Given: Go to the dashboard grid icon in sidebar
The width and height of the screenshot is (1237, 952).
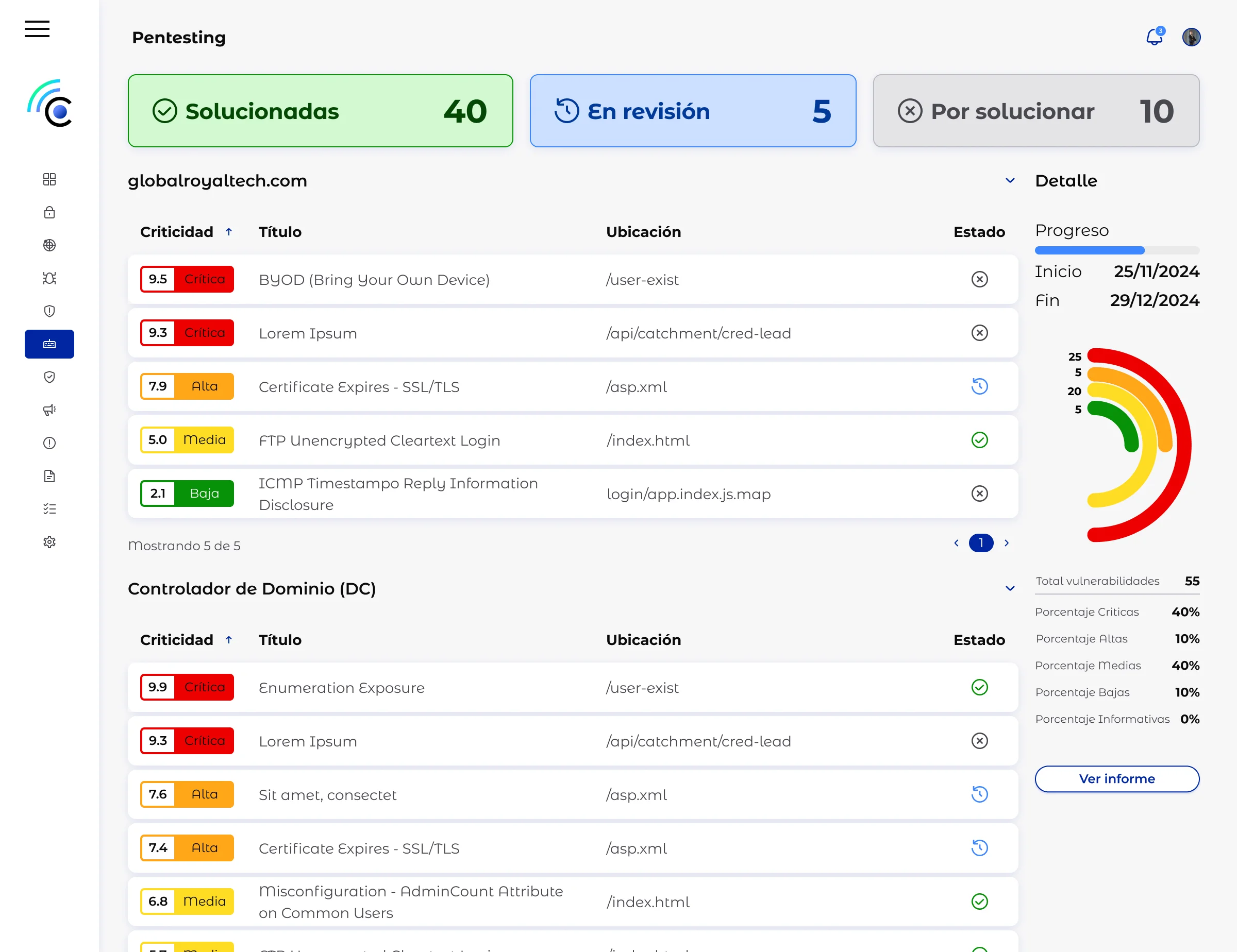Looking at the screenshot, I should coord(49,179).
